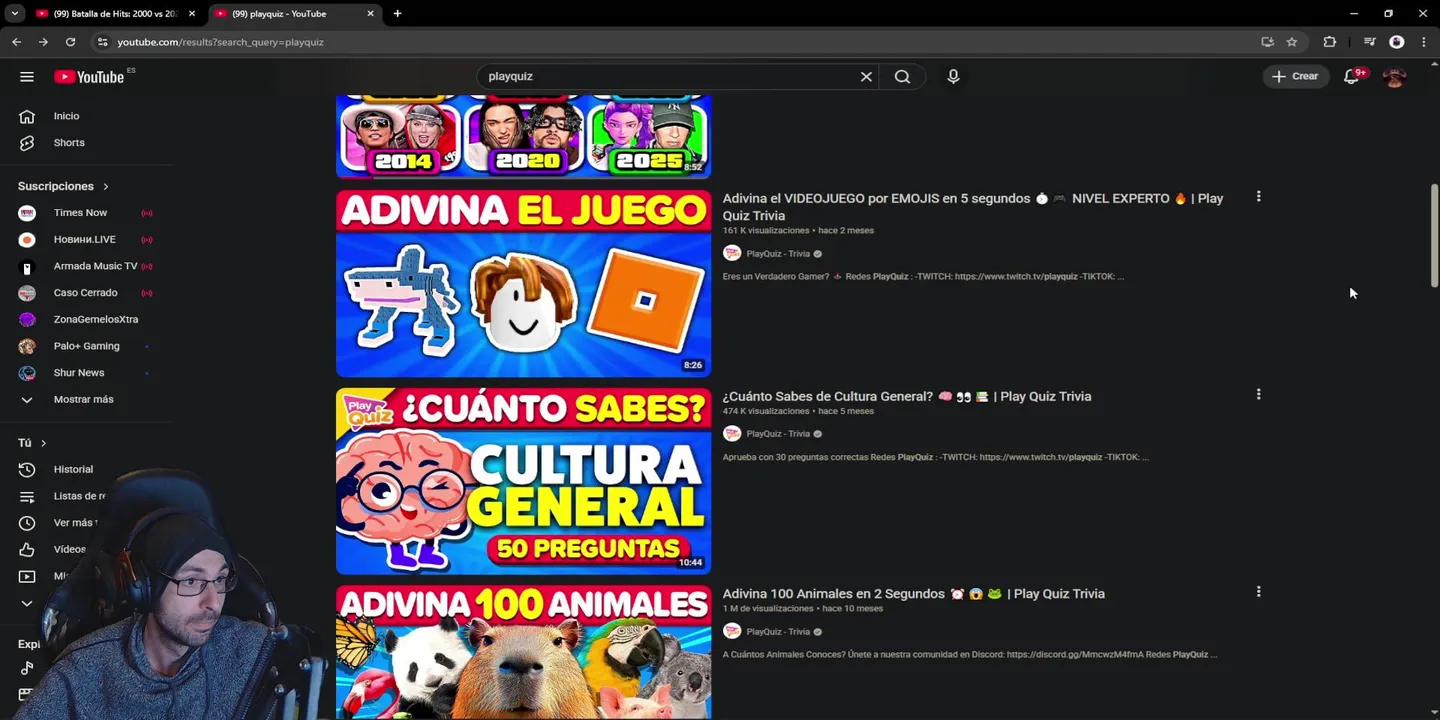The width and height of the screenshot is (1440, 720).
Task: Open the ¿Cuánto Sabes de Cultura General? title
Action: pos(907,396)
